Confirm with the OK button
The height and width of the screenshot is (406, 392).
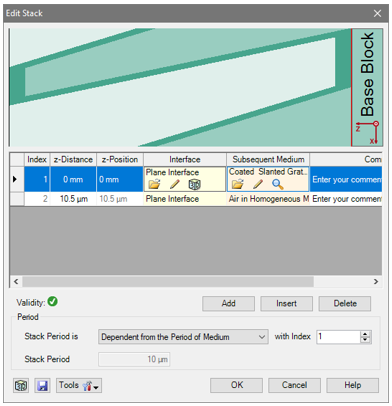pos(237,385)
